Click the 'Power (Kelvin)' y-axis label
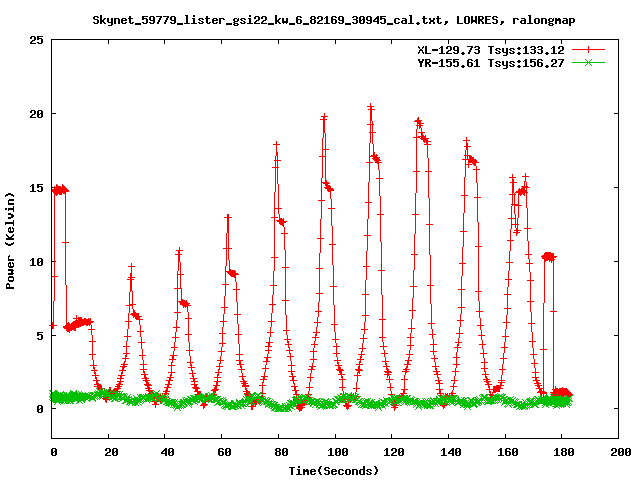 11,239
